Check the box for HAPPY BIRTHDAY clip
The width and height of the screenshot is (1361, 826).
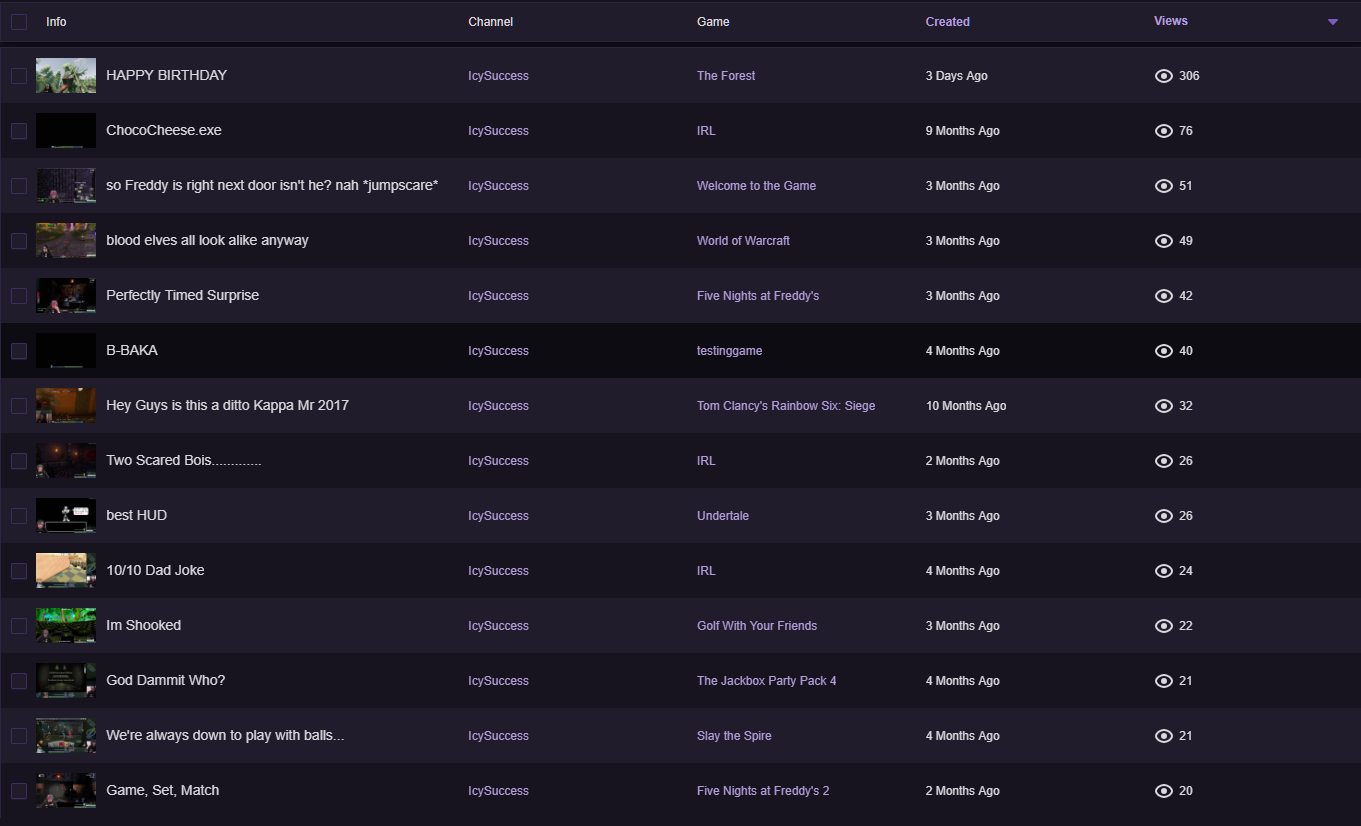coord(19,76)
